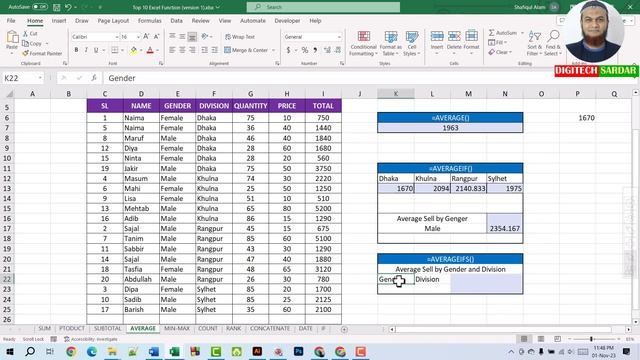Open Merge & Center dropdown arrow
The image size is (640, 360).
click(x=273, y=50)
